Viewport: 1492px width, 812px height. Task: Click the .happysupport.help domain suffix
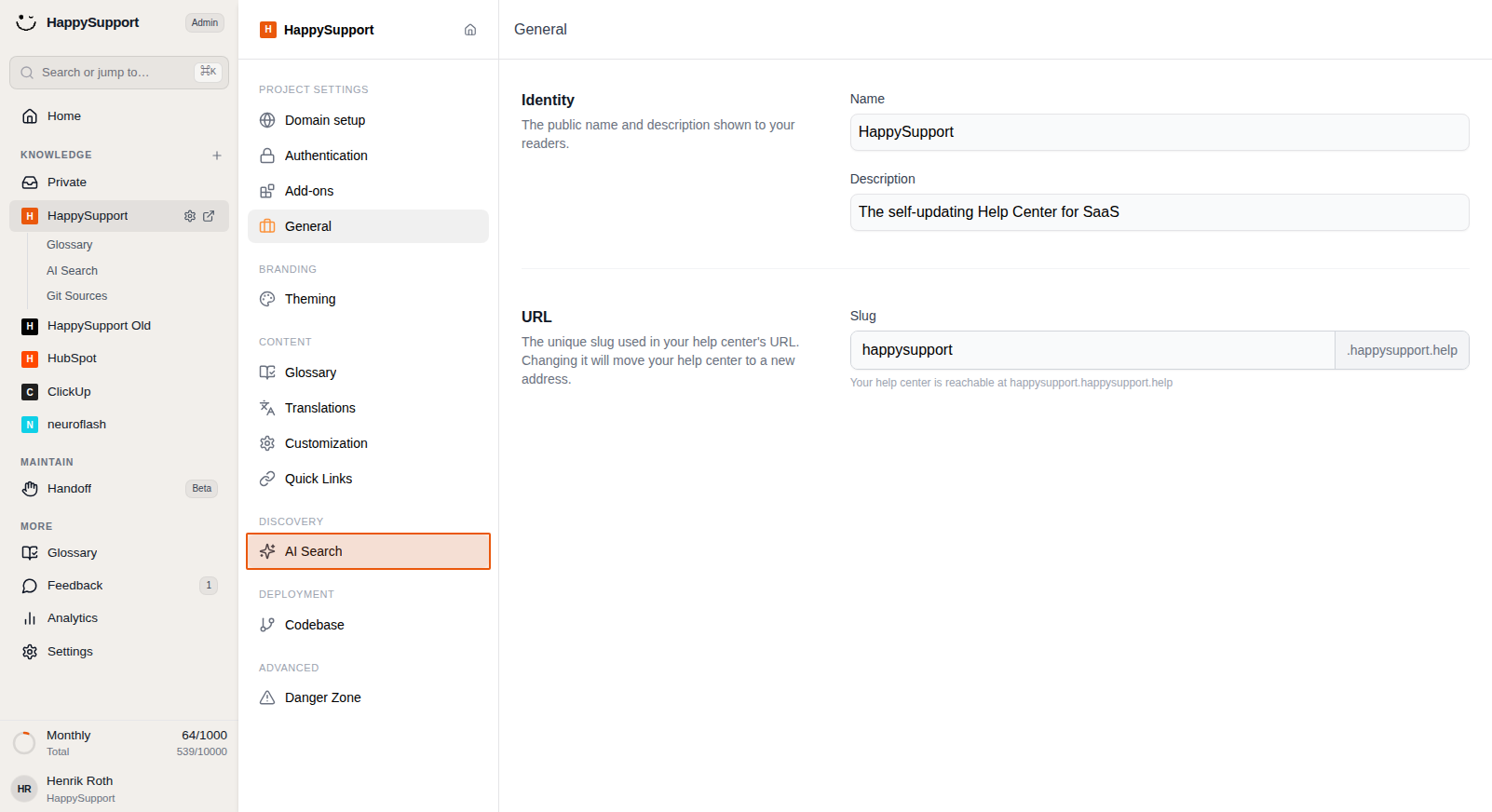point(1402,350)
